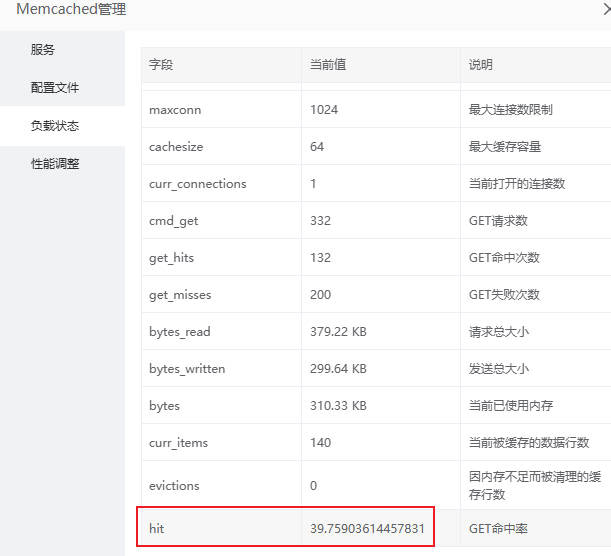This screenshot has height=556, width=611.
Task: Click the 字段 column header
Action: 161,64
